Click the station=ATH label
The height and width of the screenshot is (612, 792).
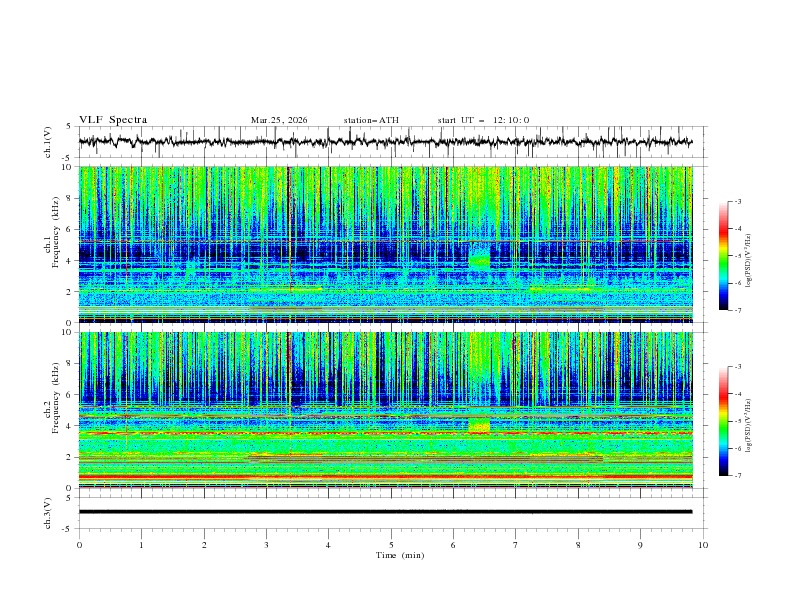[371, 120]
